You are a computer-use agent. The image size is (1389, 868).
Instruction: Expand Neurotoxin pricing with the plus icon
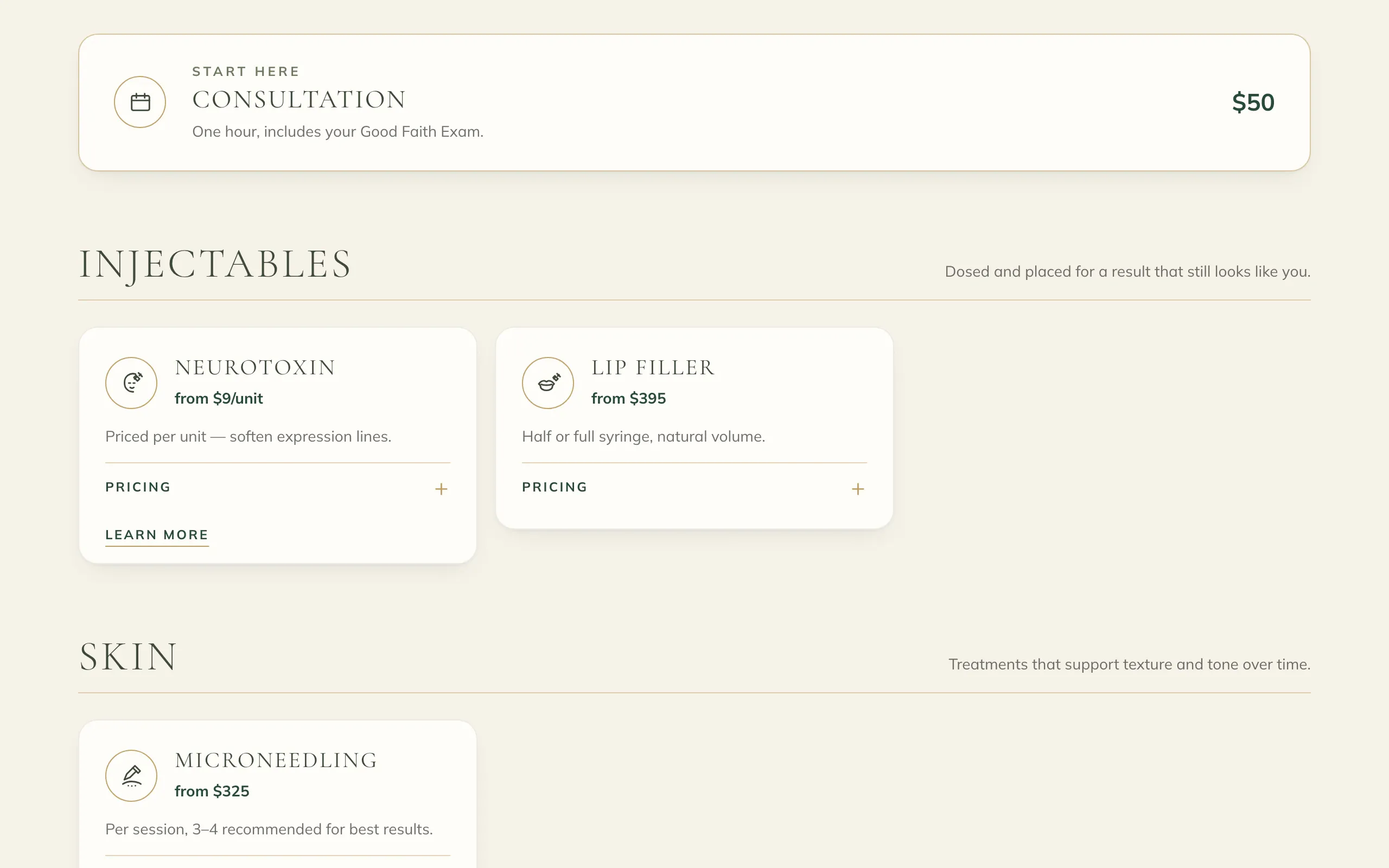point(441,489)
